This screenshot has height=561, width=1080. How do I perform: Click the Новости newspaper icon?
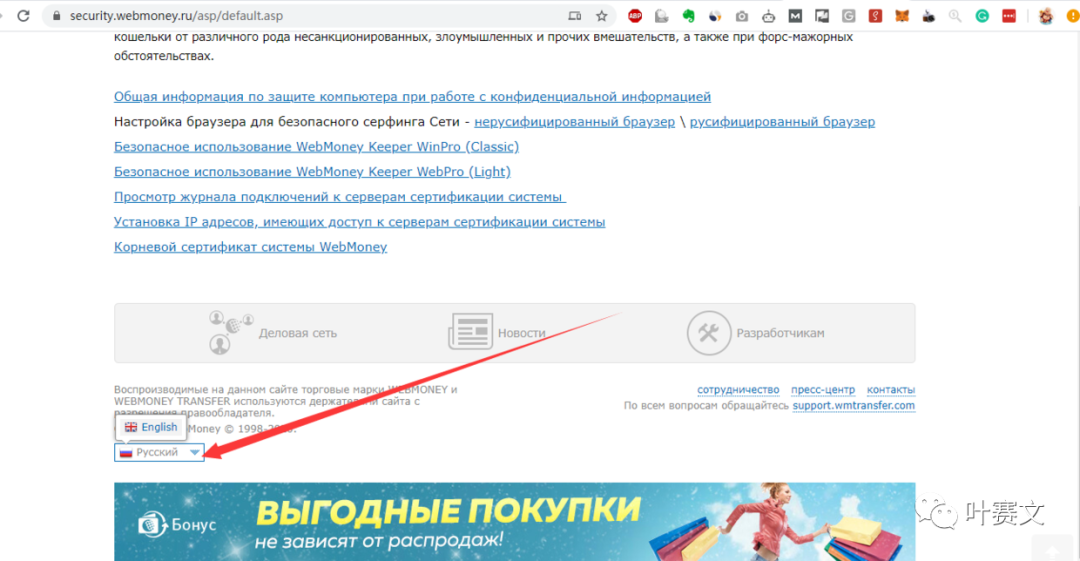(x=470, y=332)
